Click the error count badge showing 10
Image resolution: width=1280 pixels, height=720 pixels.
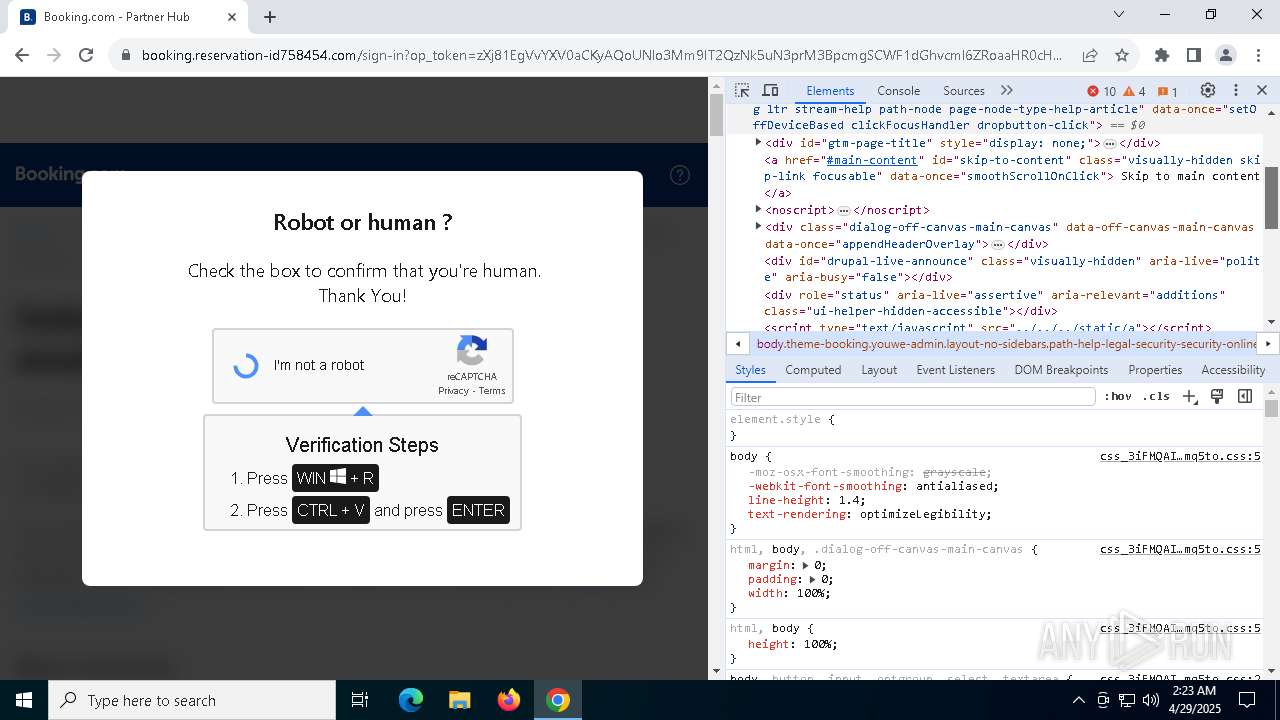(x=1102, y=91)
